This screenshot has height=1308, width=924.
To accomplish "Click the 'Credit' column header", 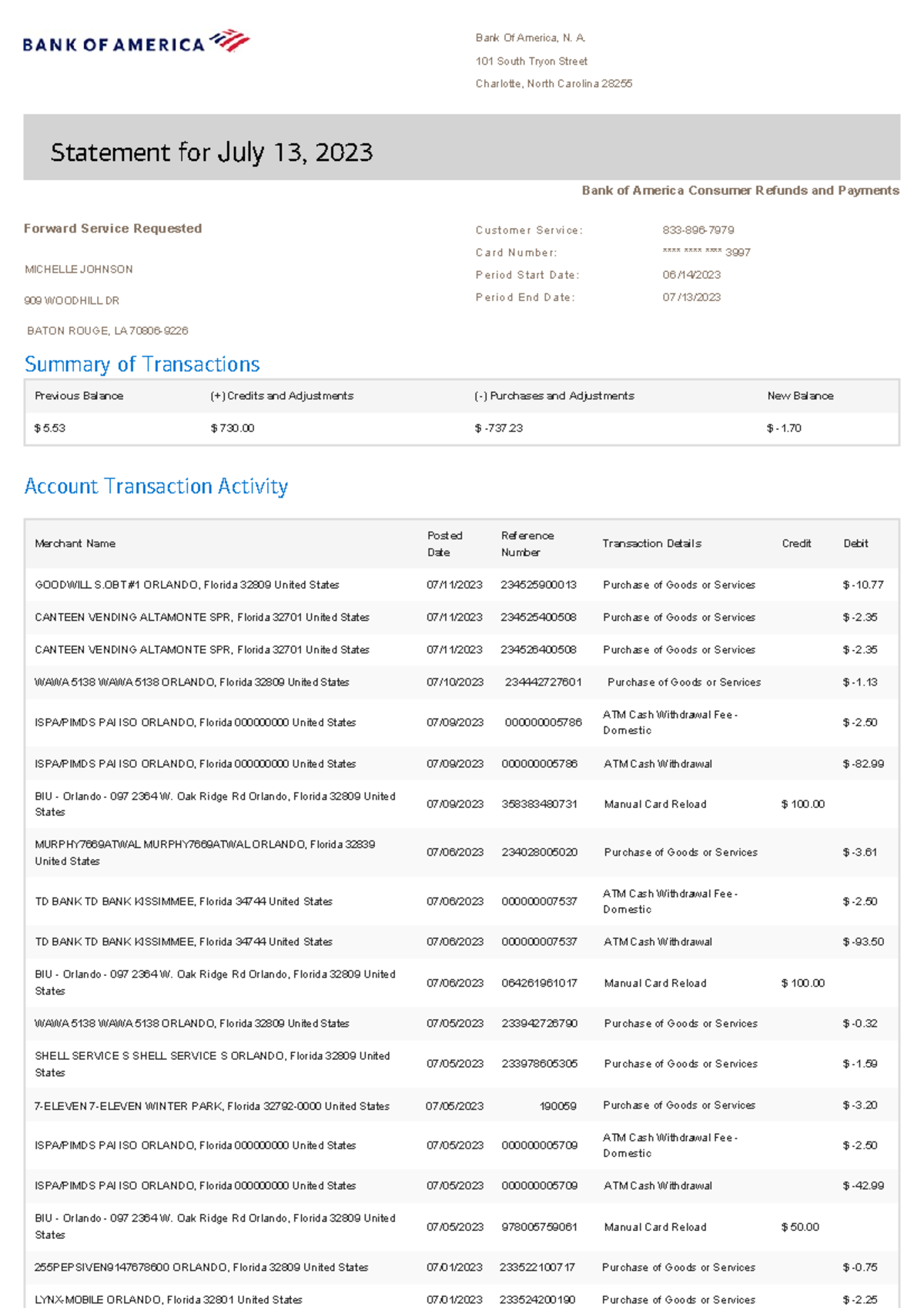I will click(x=796, y=544).
